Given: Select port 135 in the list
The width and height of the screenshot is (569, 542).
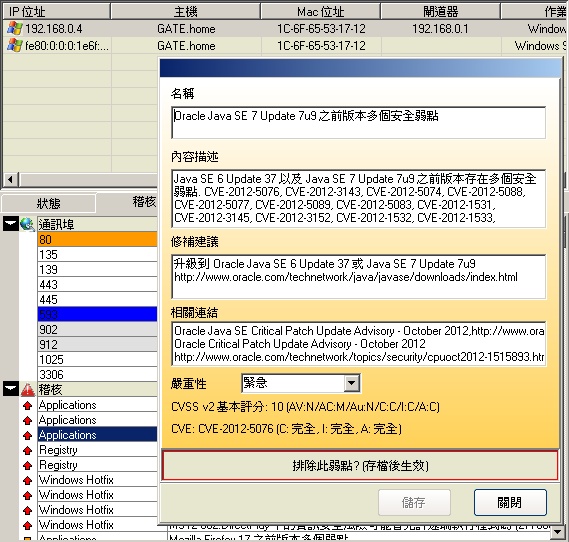Looking at the screenshot, I should (97, 254).
